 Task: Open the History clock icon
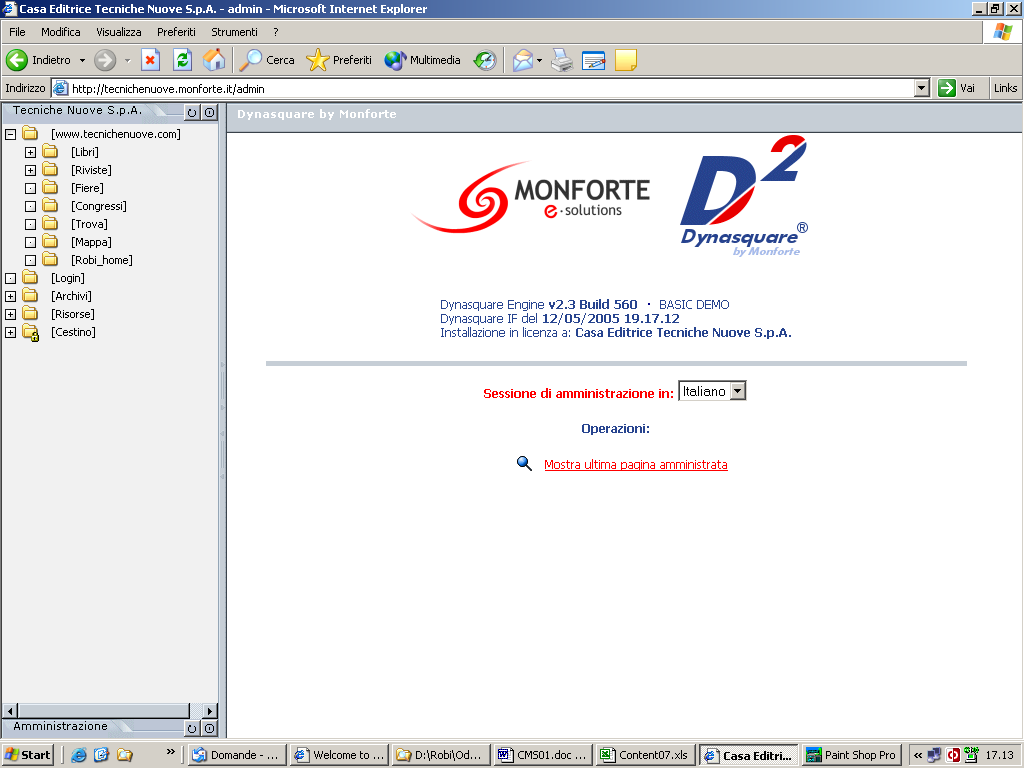(485, 60)
